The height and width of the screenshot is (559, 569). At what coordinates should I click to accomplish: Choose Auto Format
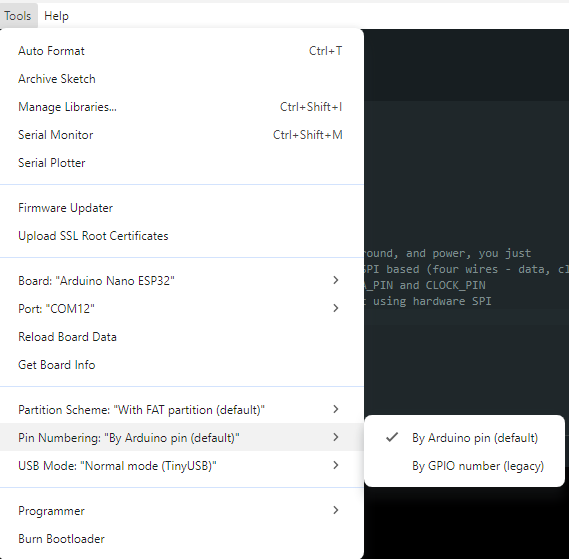tap(181, 51)
